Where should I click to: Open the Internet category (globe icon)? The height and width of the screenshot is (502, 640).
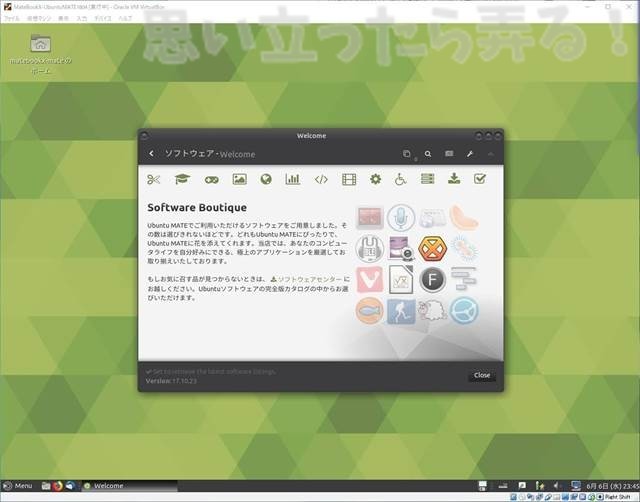coord(266,179)
